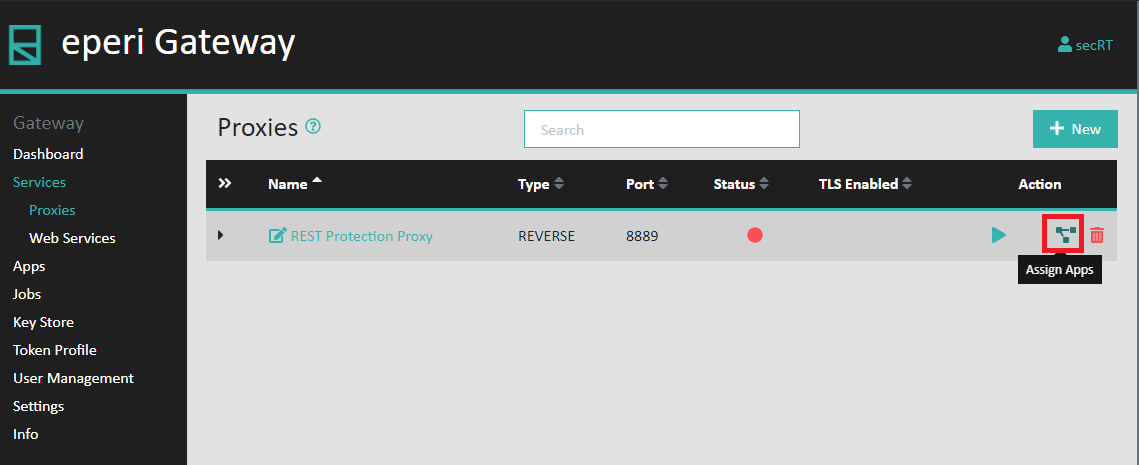1139x465 pixels.
Task: Open User Management in the sidebar
Action: pos(73,379)
